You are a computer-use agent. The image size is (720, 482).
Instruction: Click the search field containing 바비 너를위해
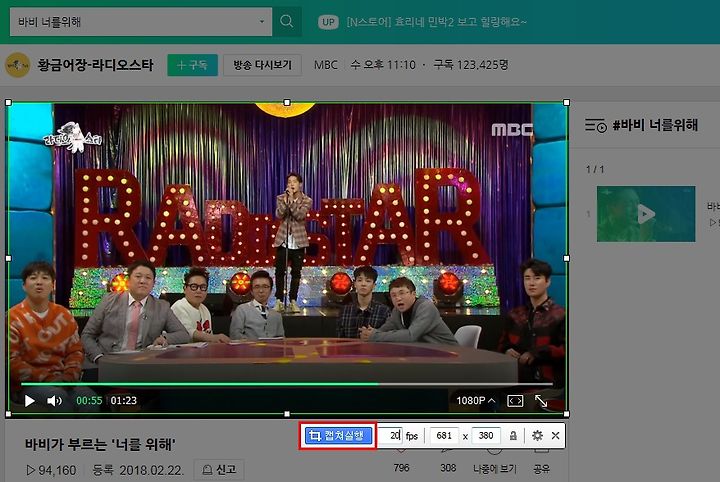point(141,22)
